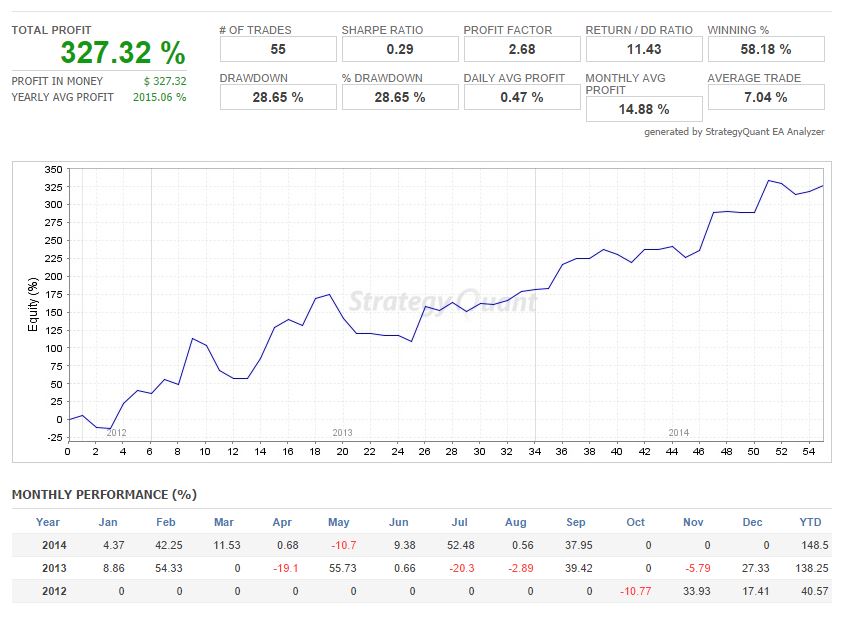Click 2014 January value 4.37
The image size is (852, 617).
point(114,545)
